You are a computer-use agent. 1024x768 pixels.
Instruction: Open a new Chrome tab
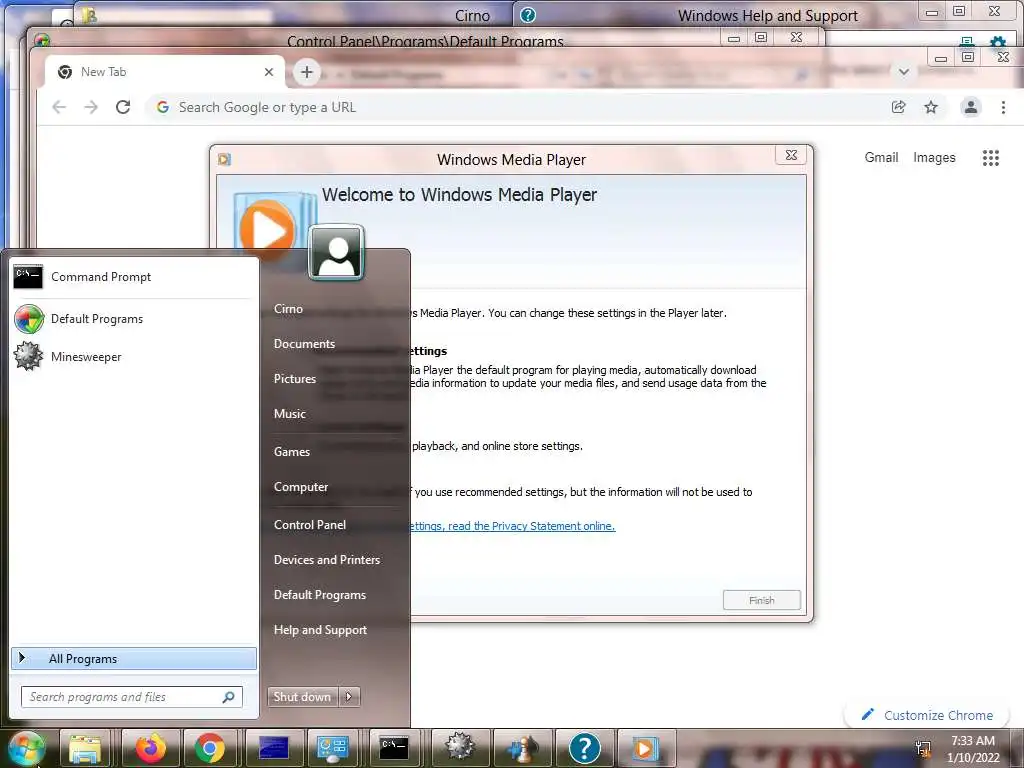[x=307, y=72]
